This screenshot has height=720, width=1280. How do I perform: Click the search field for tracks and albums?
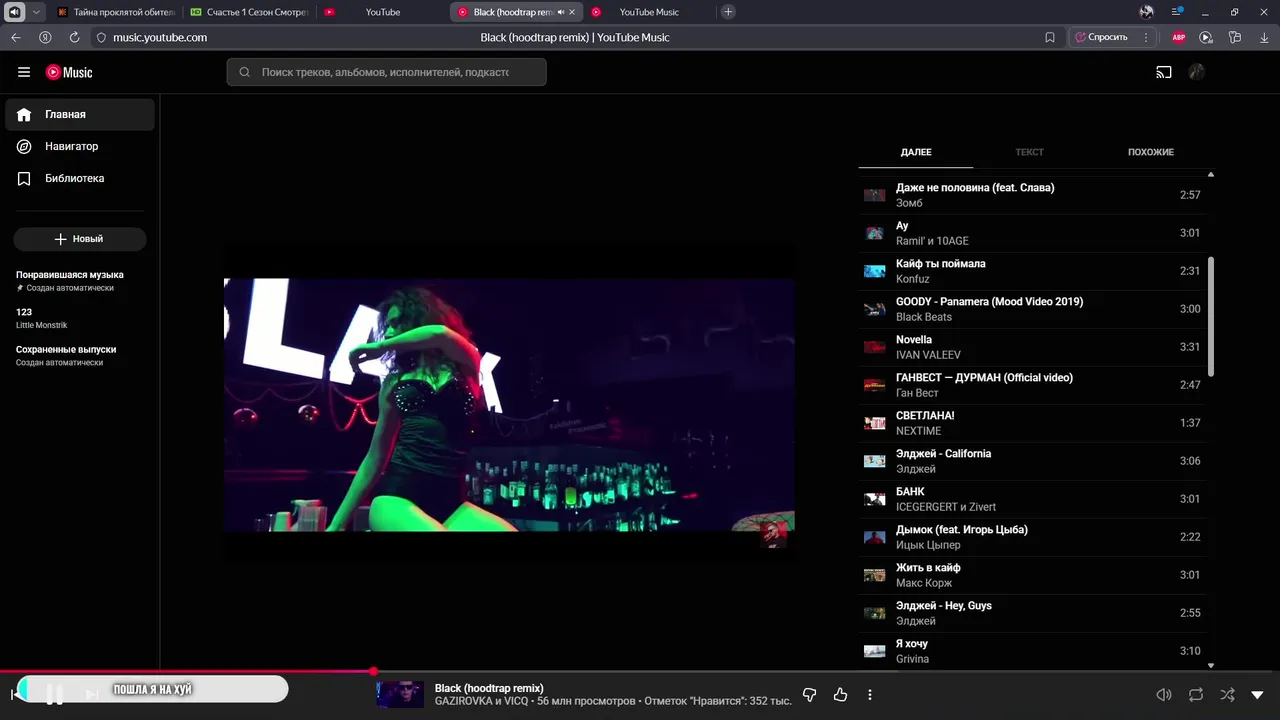click(x=386, y=72)
